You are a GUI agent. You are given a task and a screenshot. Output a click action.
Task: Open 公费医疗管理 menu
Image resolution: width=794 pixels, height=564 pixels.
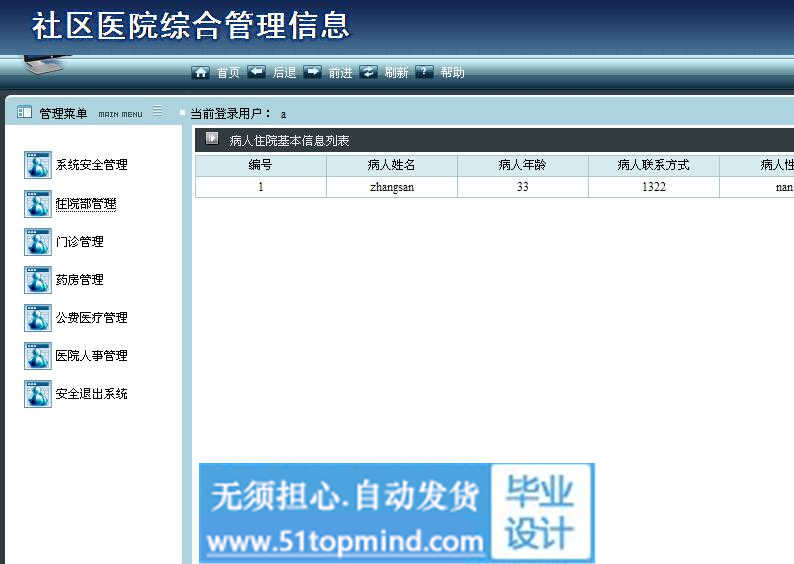tap(91, 318)
